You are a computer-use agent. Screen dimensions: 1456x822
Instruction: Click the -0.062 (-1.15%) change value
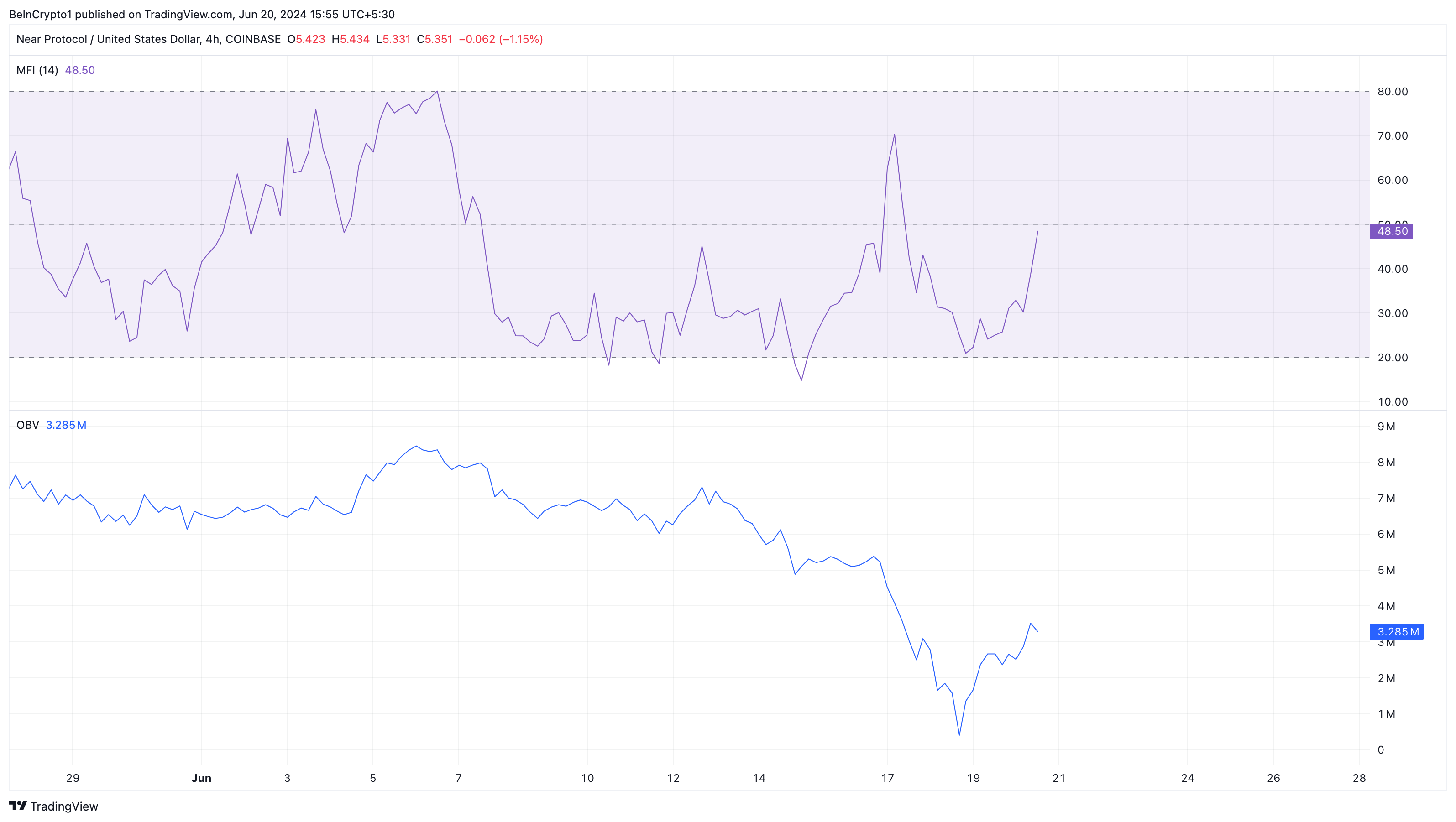501,39
